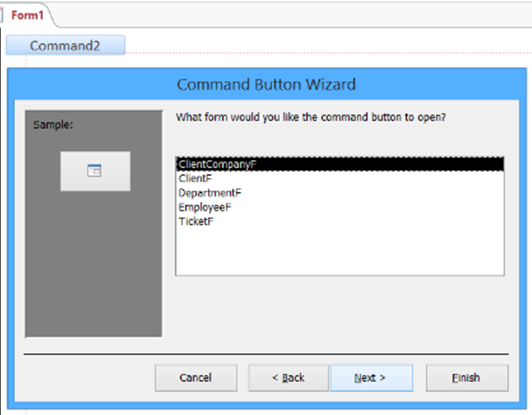Screen dimensions: 532x415
Task: Switch to the Form1 tab
Action: pyautogui.click(x=27, y=15)
